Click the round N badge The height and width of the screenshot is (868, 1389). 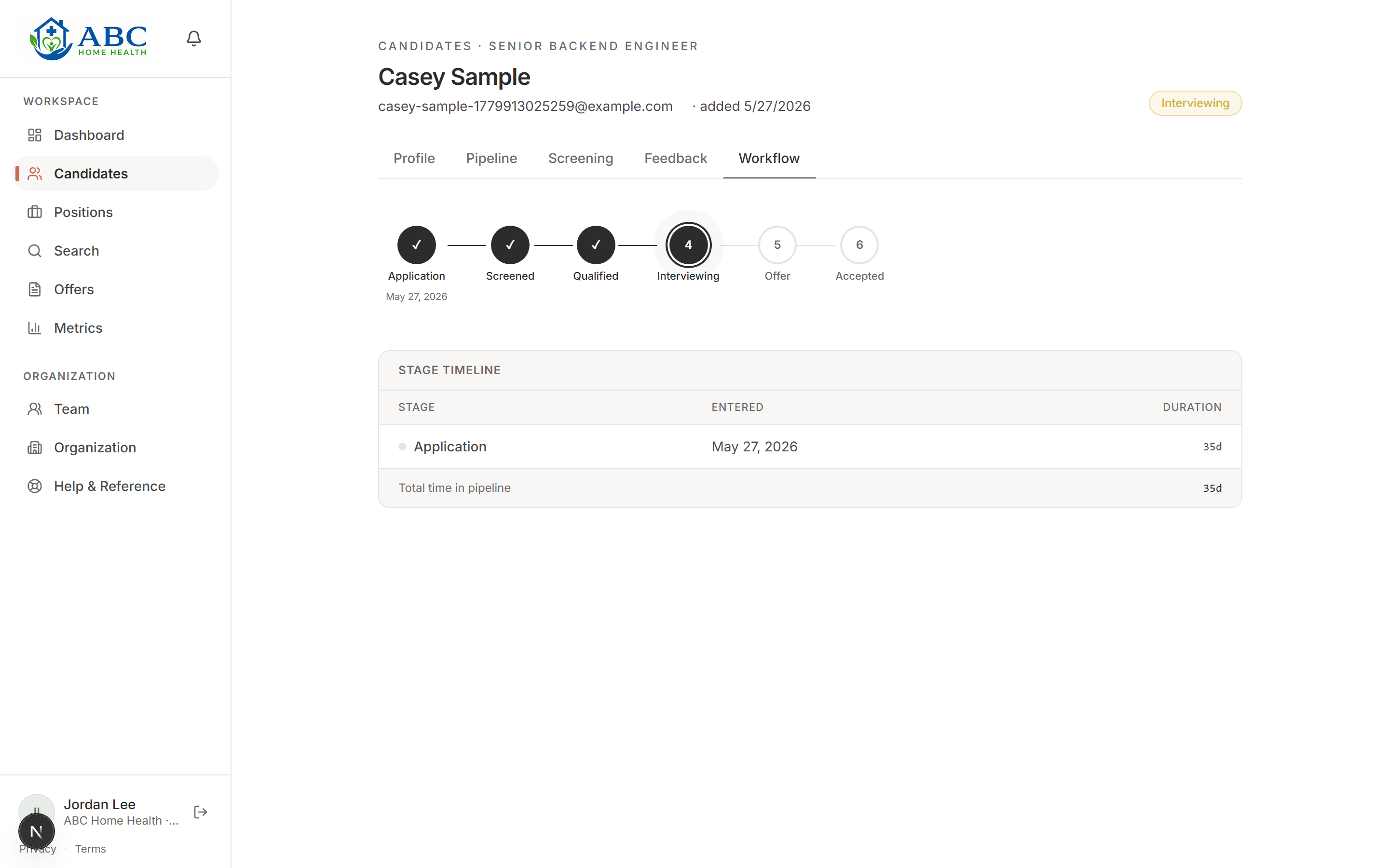coord(36,831)
